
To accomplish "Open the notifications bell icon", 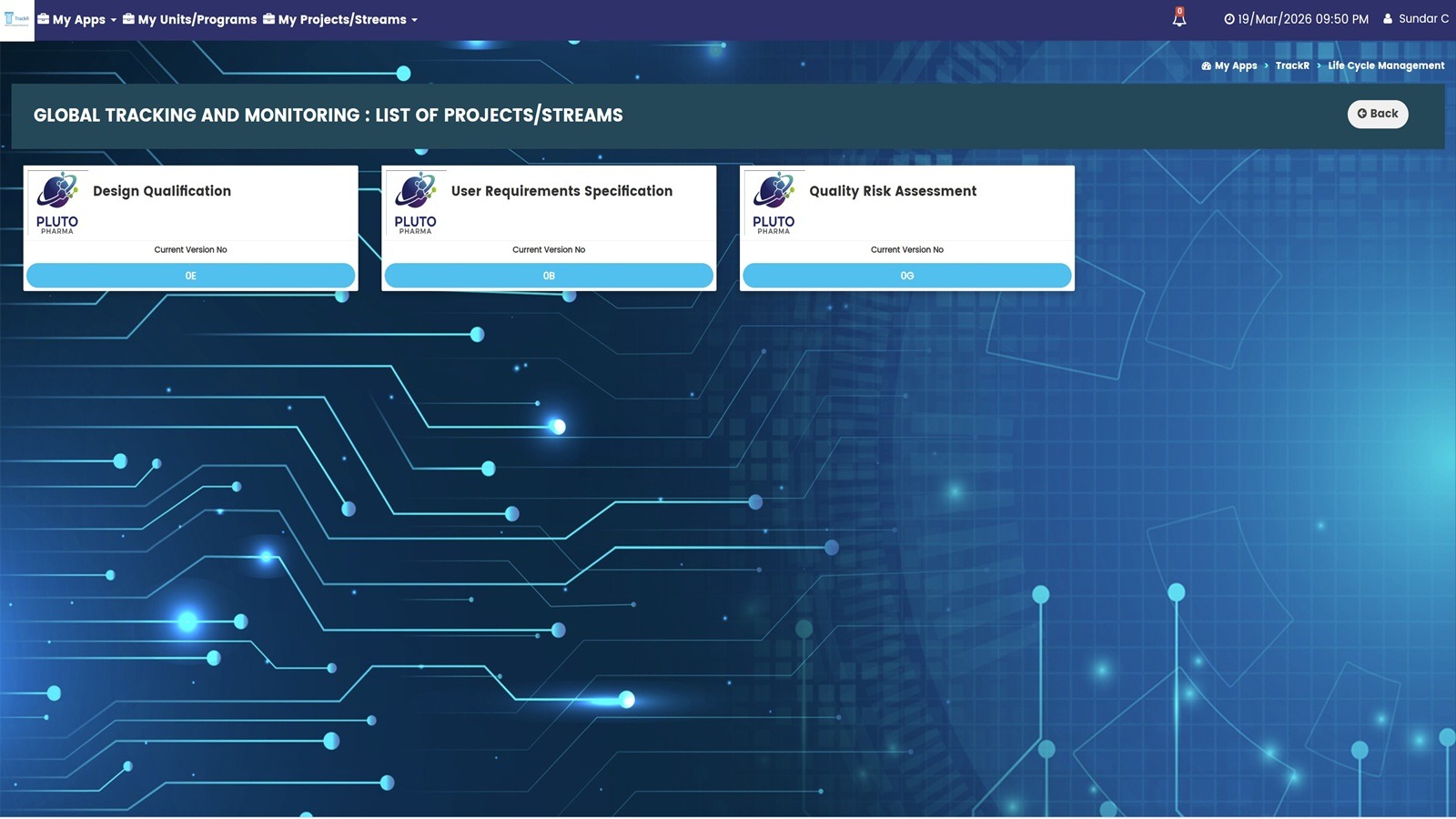I will [x=1179, y=18].
